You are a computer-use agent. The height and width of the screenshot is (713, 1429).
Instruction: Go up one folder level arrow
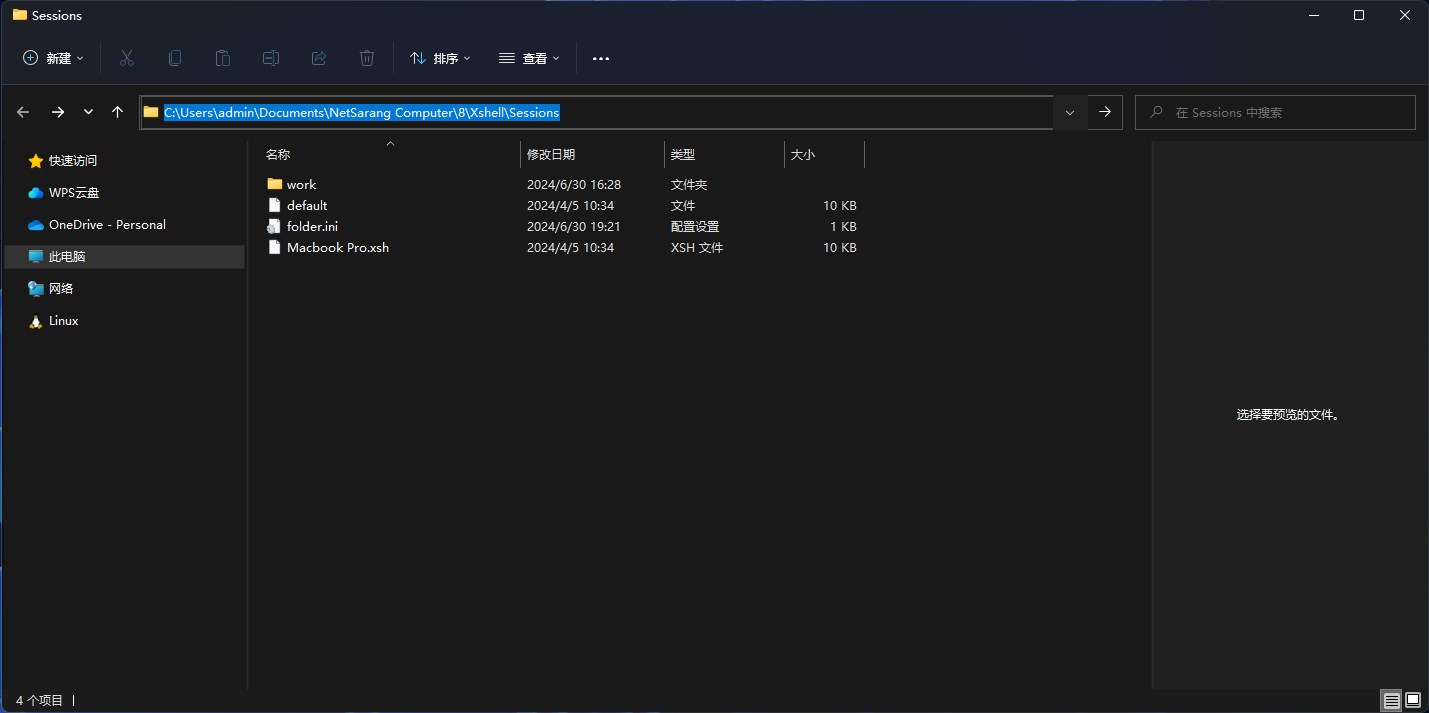point(118,112)
